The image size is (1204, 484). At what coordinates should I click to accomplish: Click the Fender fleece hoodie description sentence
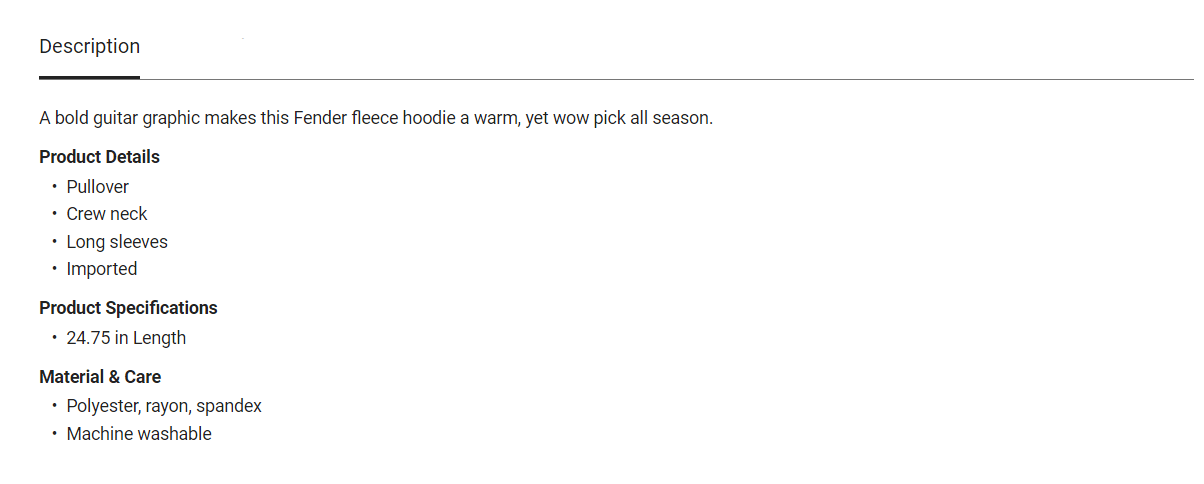pos(376,118)
